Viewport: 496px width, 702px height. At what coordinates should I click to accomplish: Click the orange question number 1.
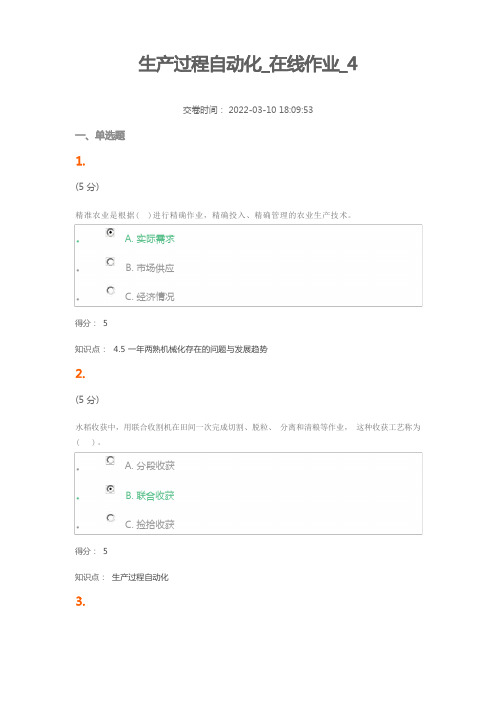point(80,161)
